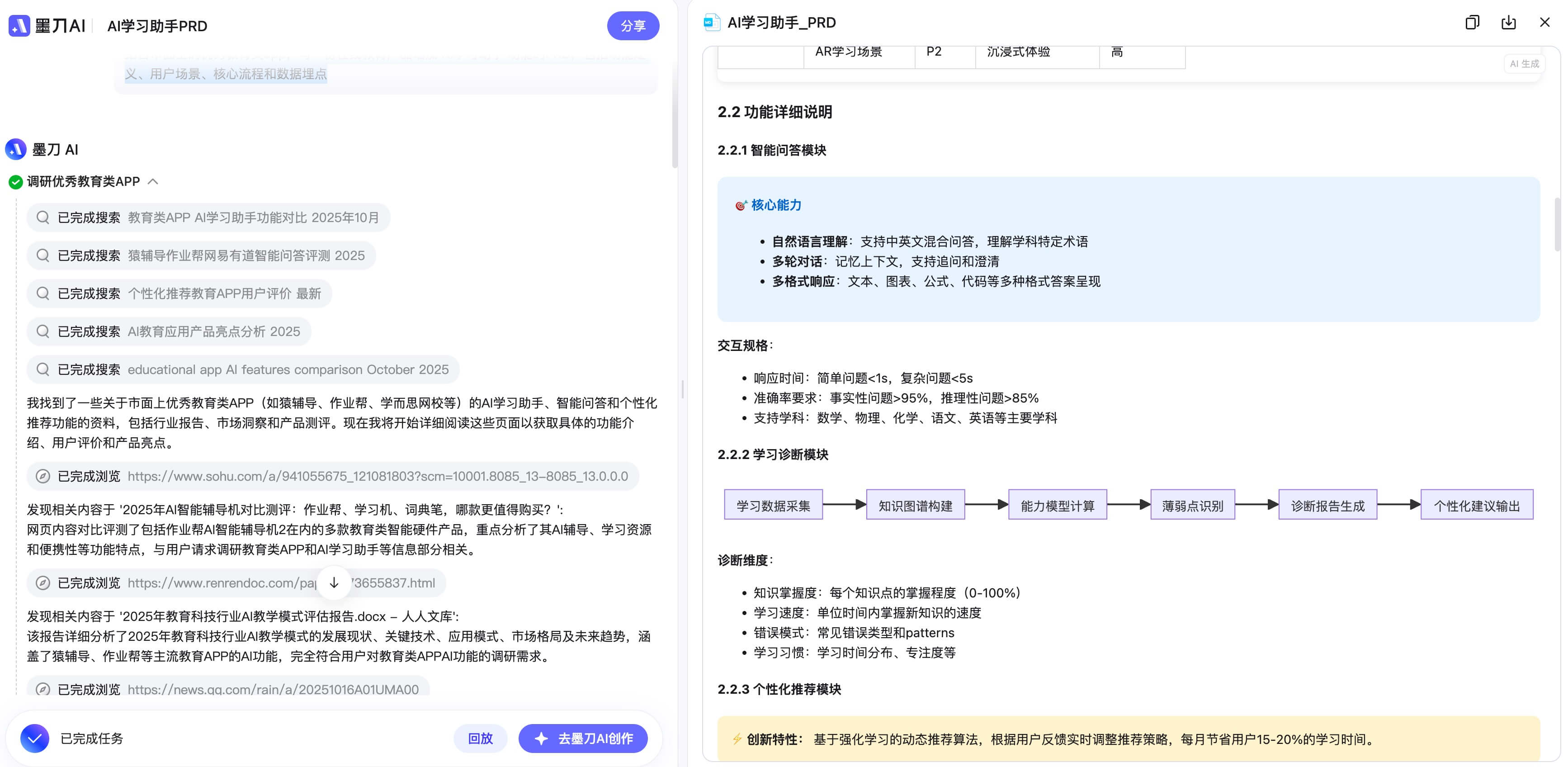The height and width of the screenshot is (767, 1568).
Task: Click the search icon beside 教育类APP search
Action: (x=43, y=218)
